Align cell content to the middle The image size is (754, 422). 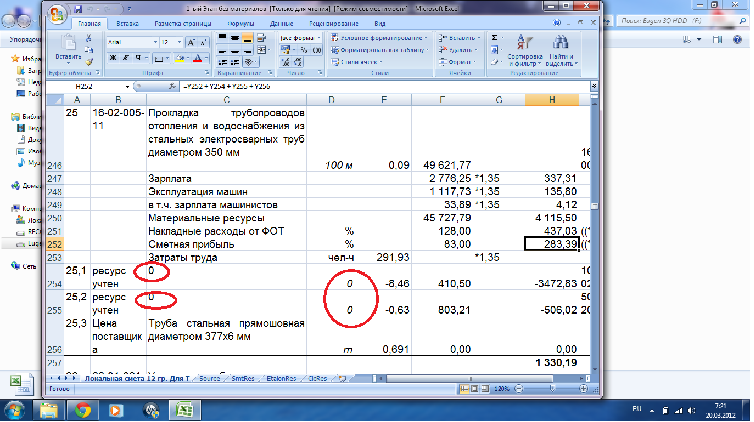point(235,37)
